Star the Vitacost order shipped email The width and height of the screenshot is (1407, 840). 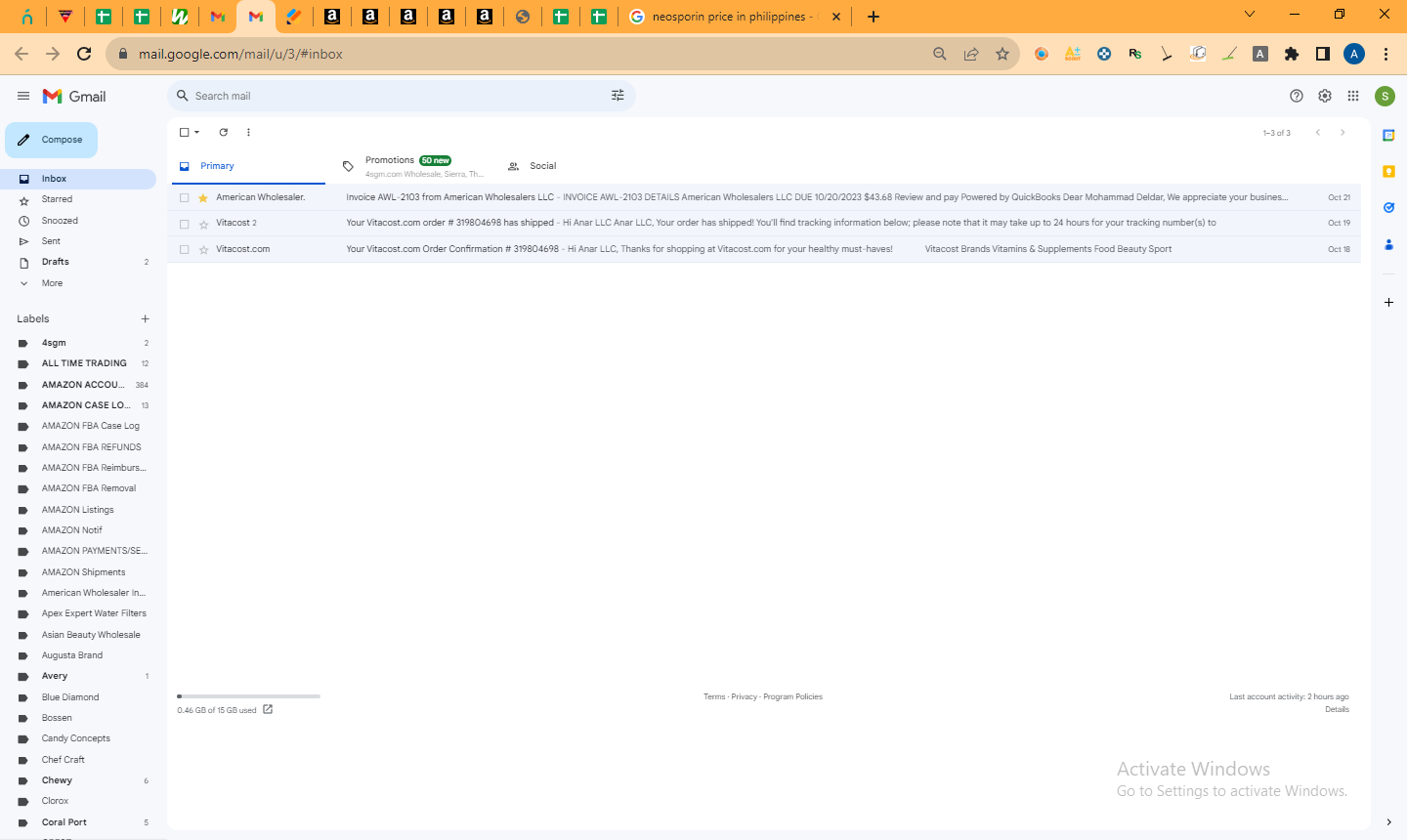[203, 224]
